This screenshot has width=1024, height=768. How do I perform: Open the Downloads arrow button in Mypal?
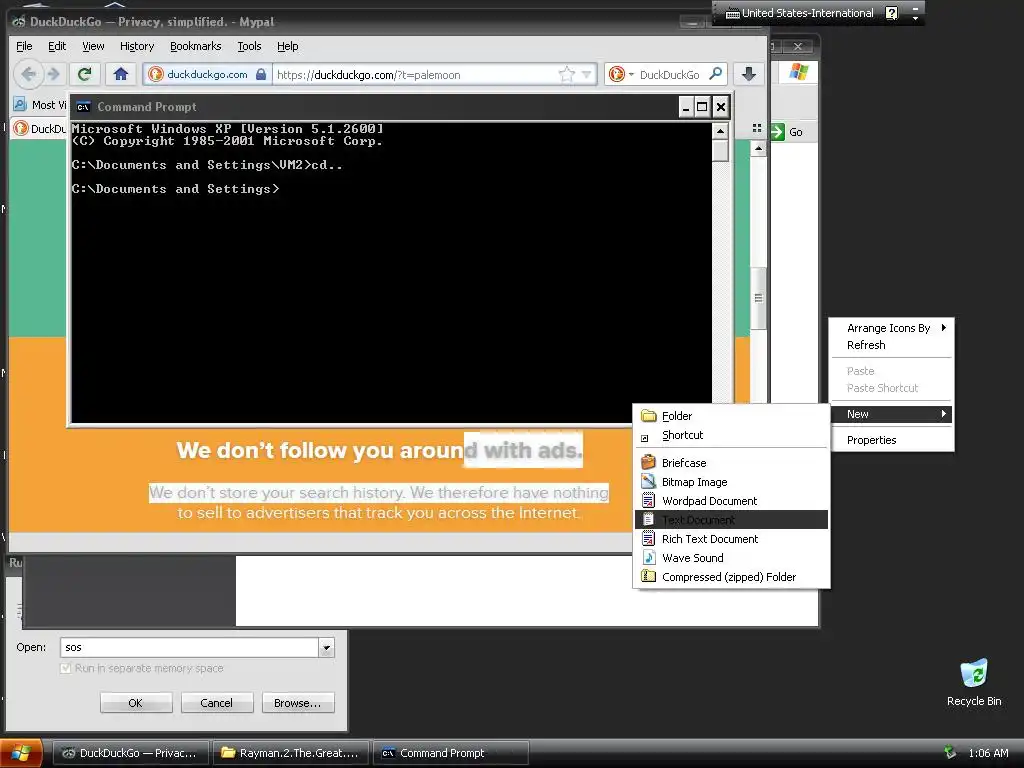748,74
